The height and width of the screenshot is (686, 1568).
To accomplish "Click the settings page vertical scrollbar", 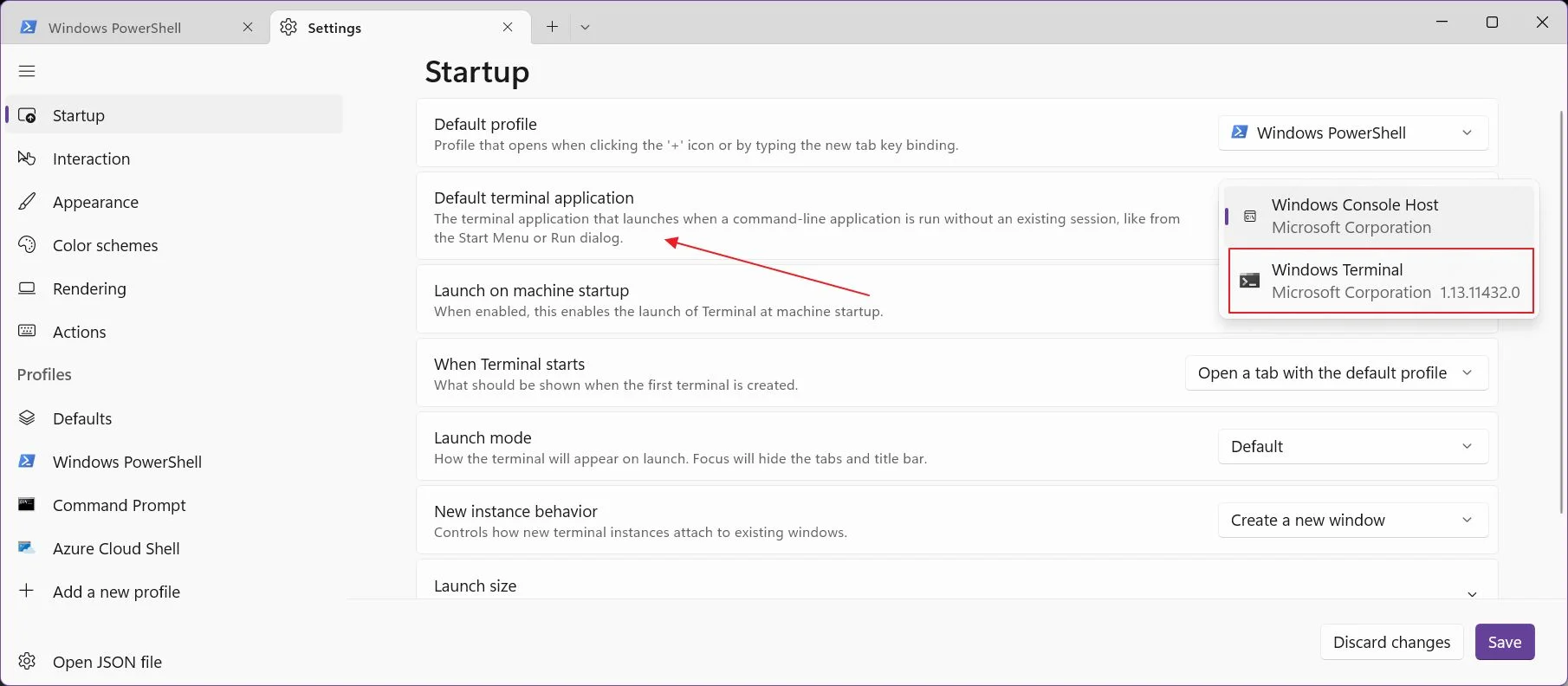I will click(1562, 312).
